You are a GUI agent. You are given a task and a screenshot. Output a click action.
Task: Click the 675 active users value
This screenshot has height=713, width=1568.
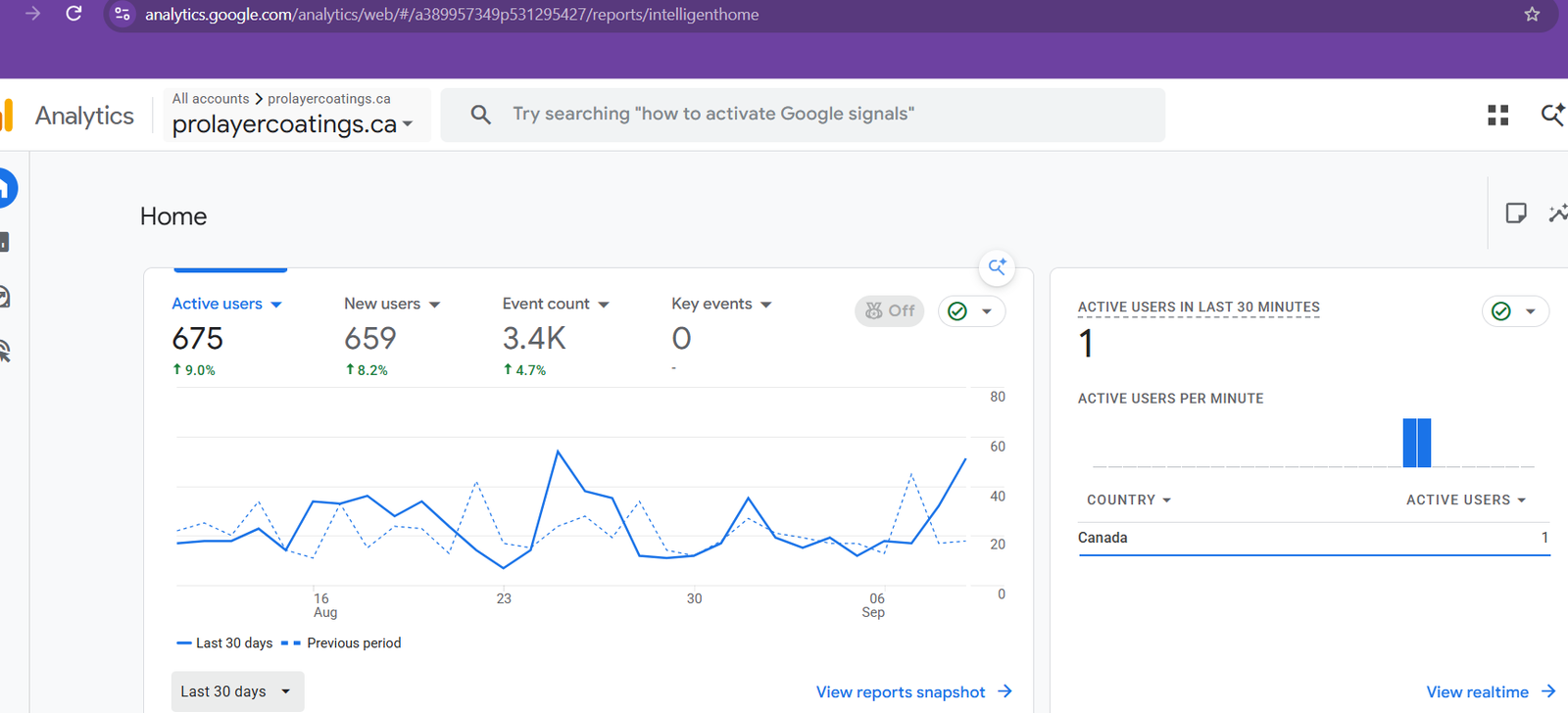pos(198,339)
